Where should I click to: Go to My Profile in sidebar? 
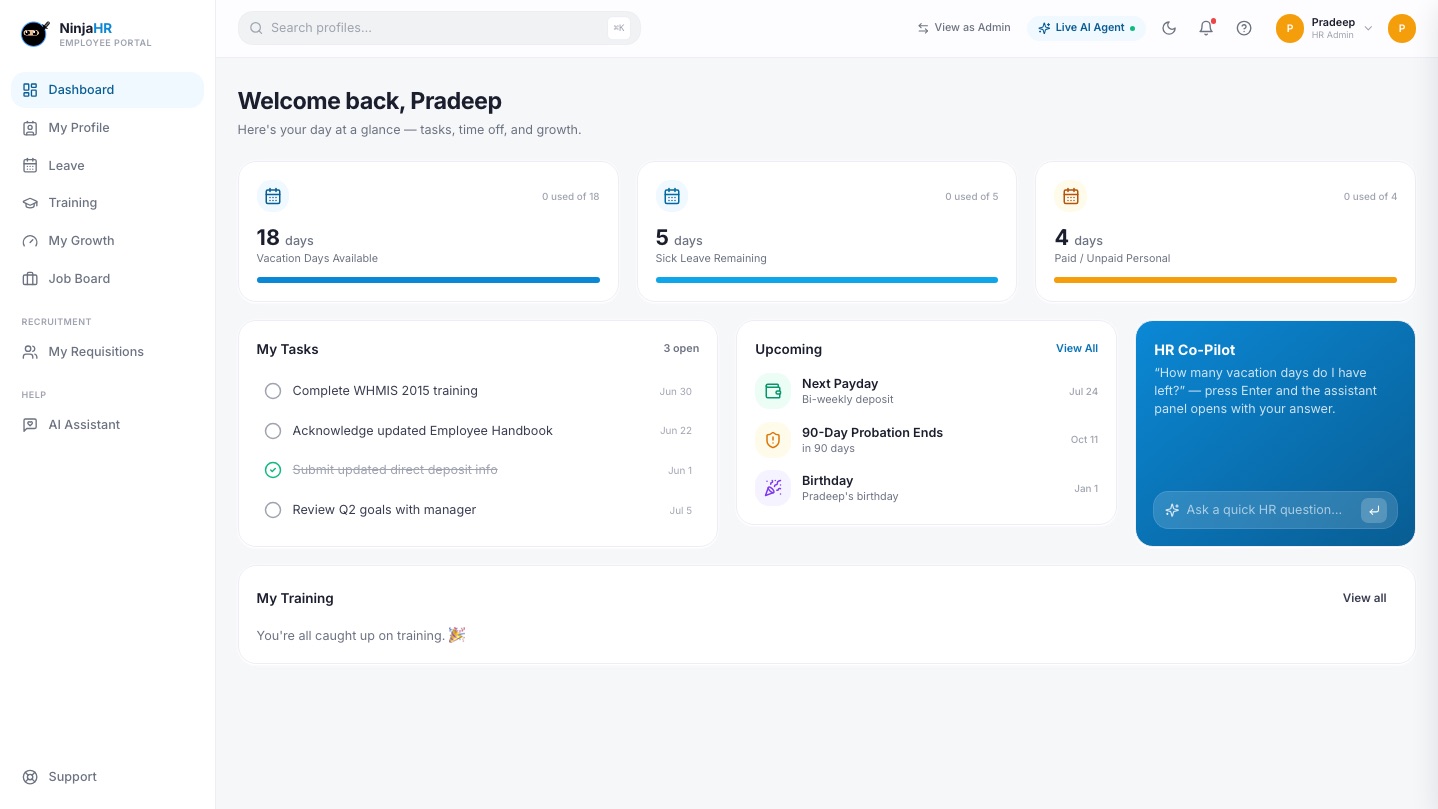click(108, 128)
